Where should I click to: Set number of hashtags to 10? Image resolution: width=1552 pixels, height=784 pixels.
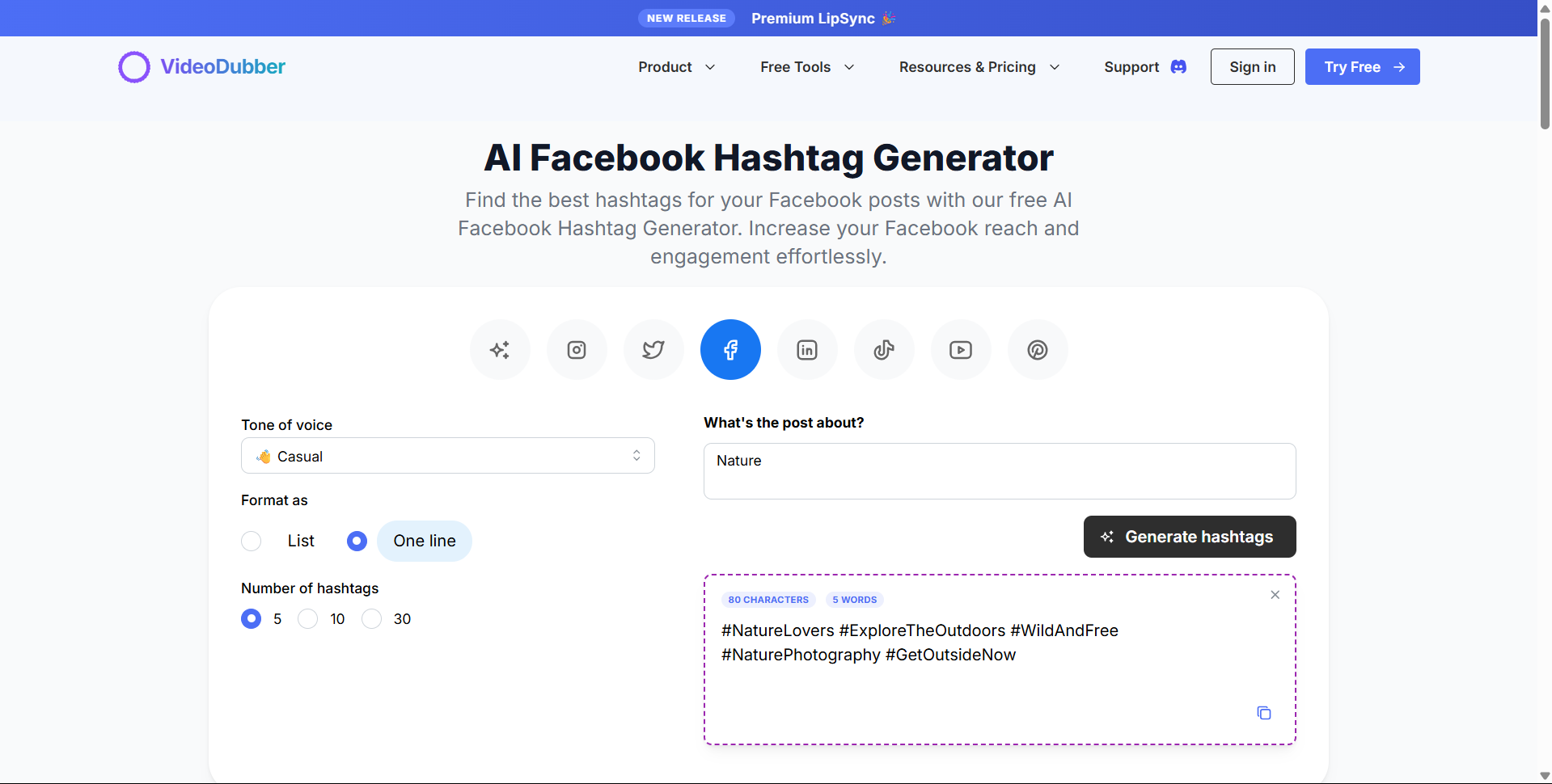point(308,619)
